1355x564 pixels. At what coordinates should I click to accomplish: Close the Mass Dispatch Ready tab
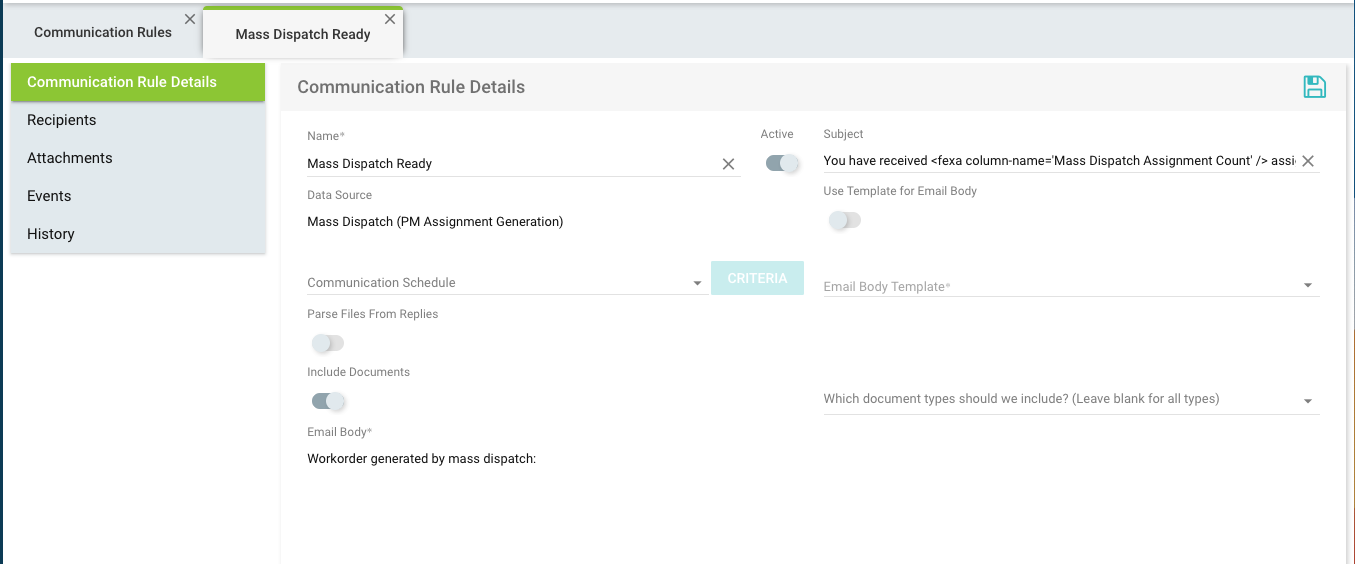(390, 19)
